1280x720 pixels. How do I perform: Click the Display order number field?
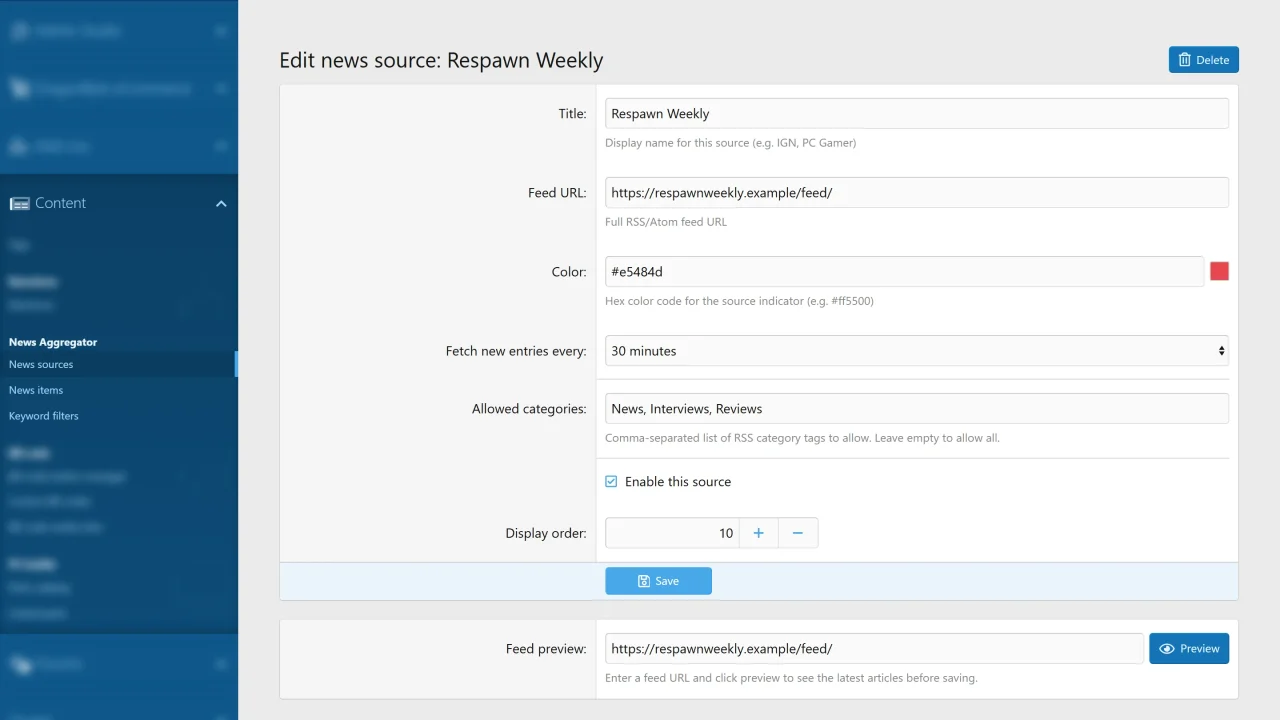click(672, 533)
